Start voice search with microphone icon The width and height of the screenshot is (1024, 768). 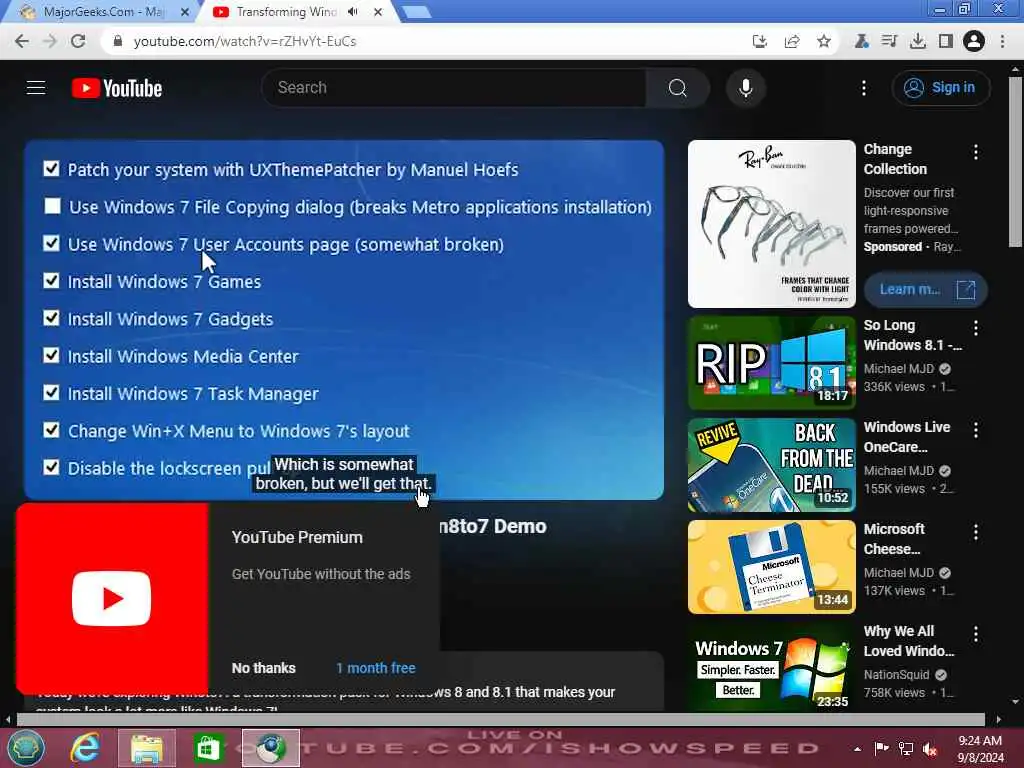[x=745, y=88]
